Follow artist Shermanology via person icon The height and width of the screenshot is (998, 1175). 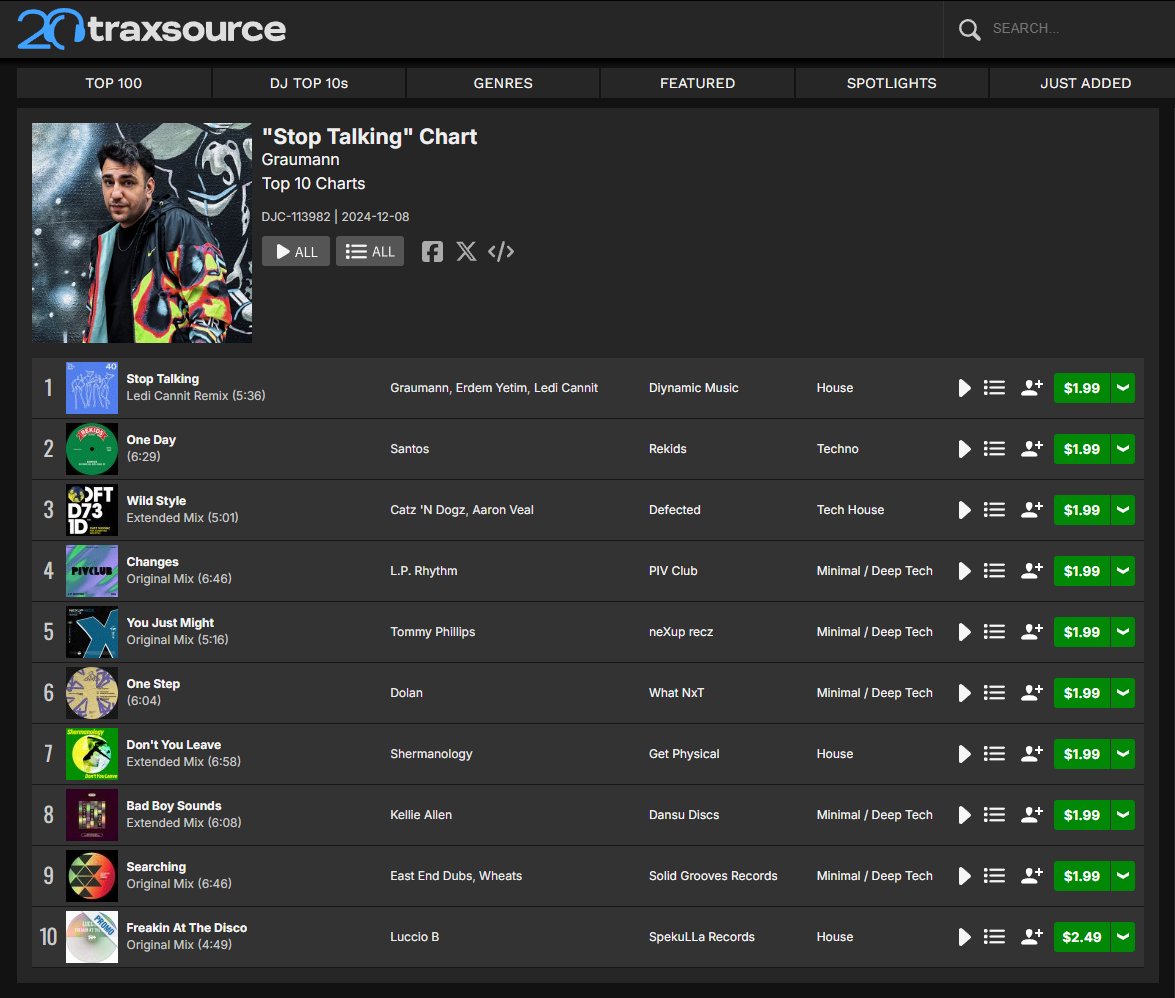[x=1032, y=754]
